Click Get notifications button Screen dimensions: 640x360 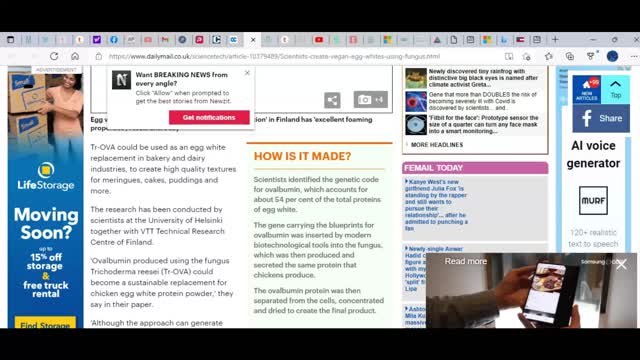coord(209,118)
